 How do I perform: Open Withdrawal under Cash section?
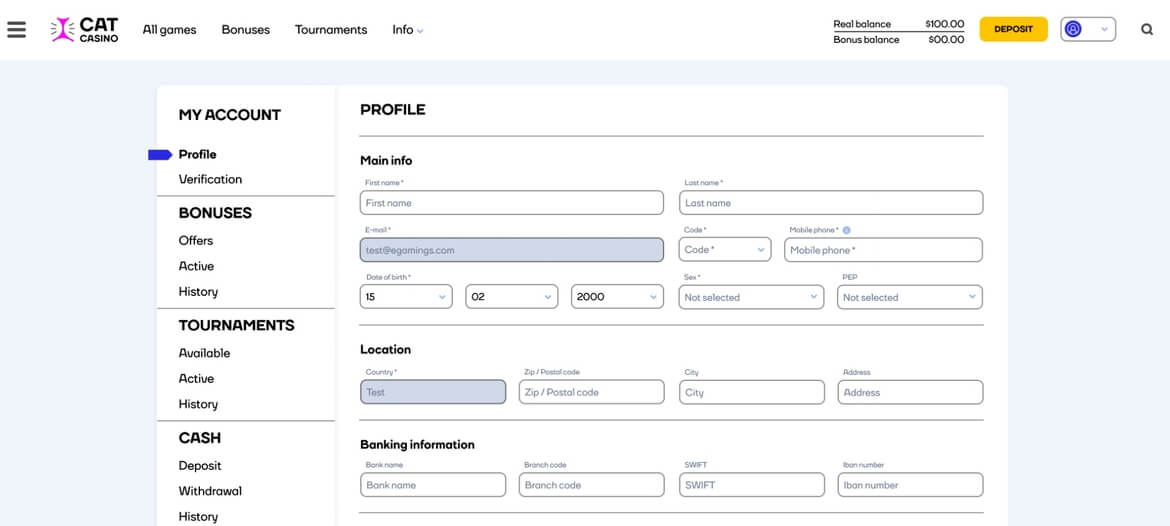pyautogui.click(x=210, y=491)
